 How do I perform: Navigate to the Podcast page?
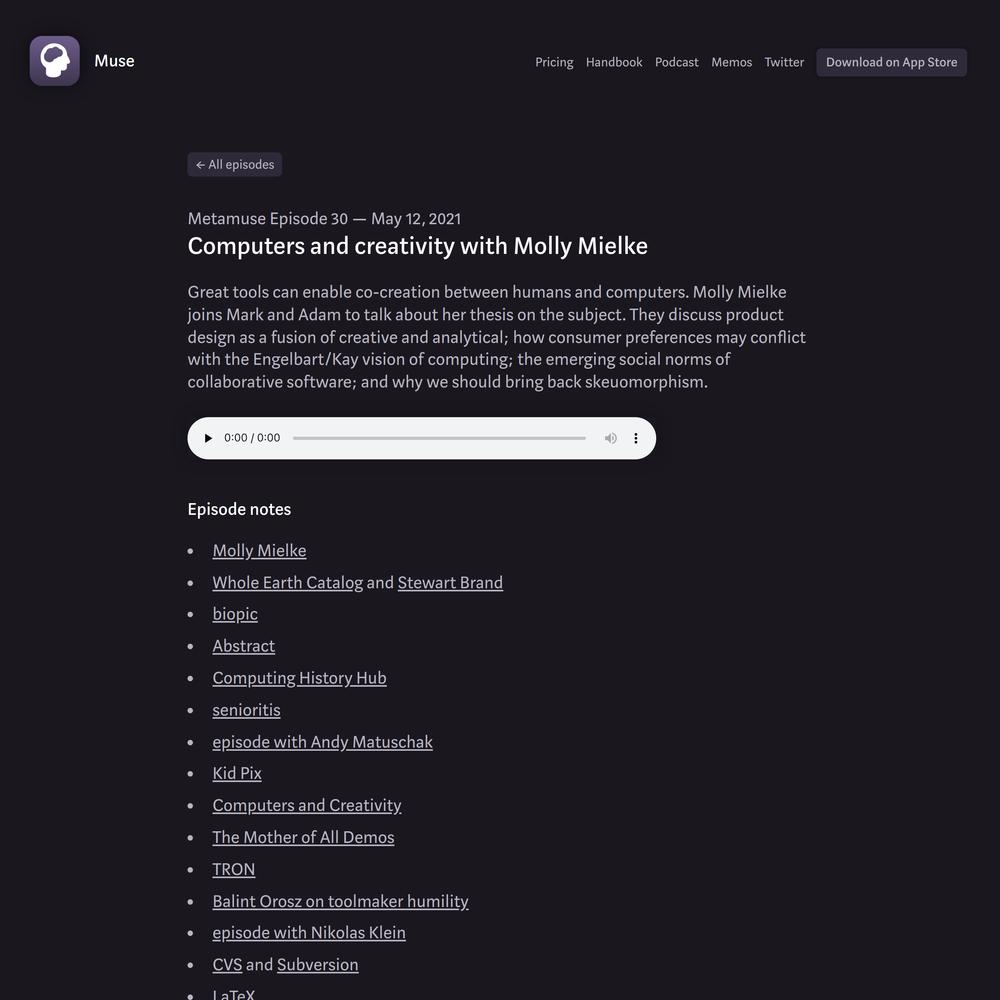coord(676,62)
